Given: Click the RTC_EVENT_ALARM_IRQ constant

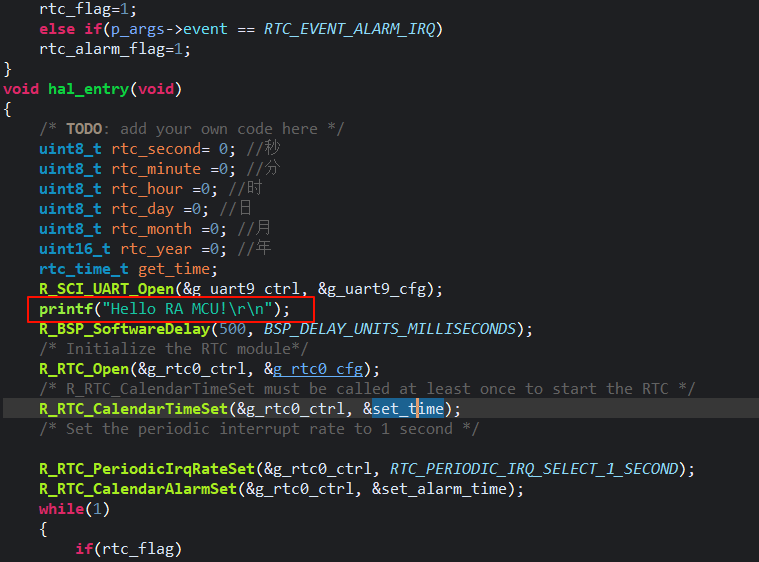Looking at the screenshot, I should pyautogui.click(x=349, y=29).
